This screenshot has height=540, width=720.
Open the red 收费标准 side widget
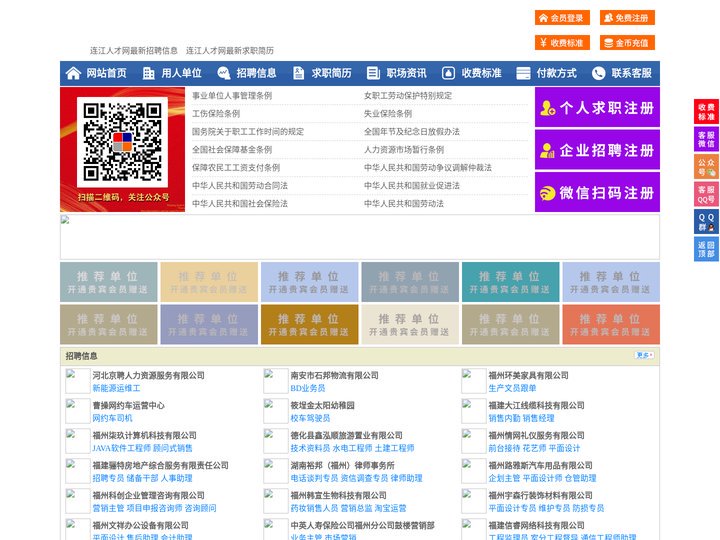706,112
